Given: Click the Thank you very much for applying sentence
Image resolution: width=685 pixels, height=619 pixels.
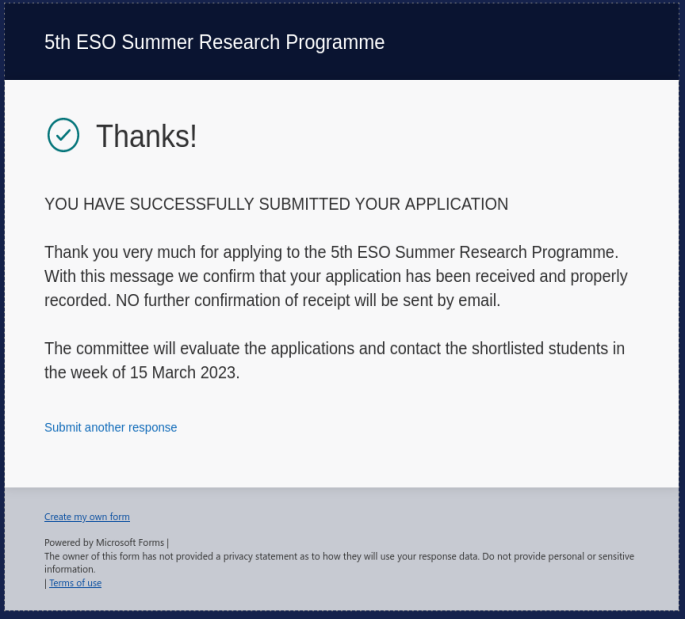Looking at the screenshot, I should click(x=332, y=252).
